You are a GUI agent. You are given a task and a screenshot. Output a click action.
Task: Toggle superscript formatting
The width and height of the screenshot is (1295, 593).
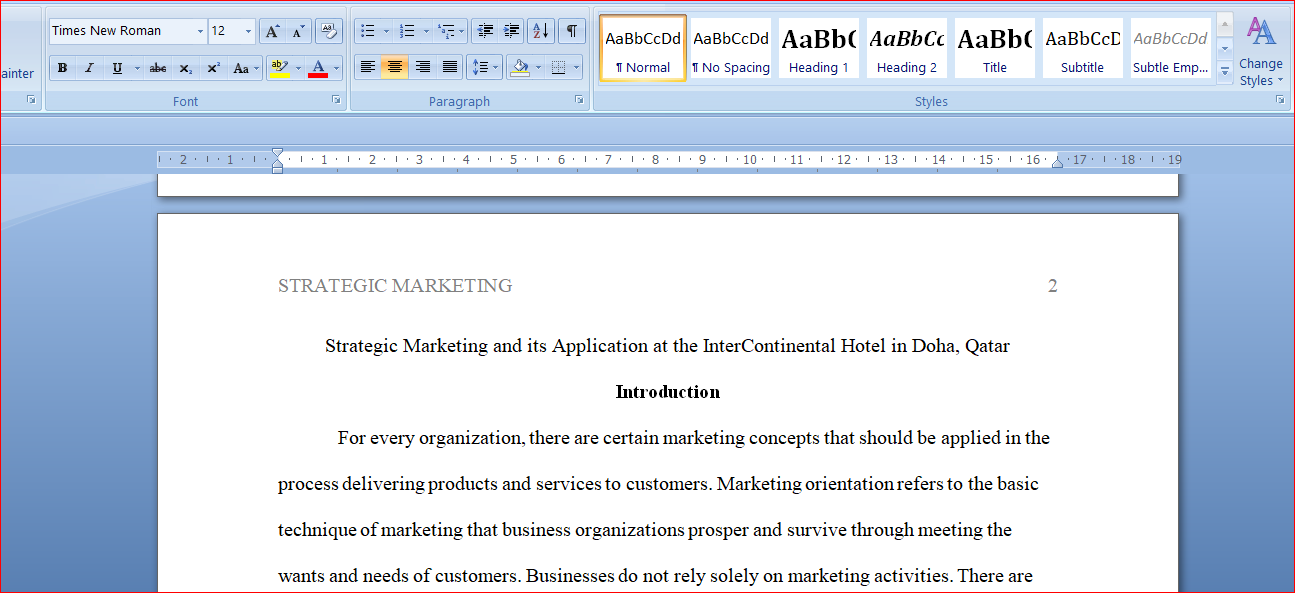pos(213,68)
